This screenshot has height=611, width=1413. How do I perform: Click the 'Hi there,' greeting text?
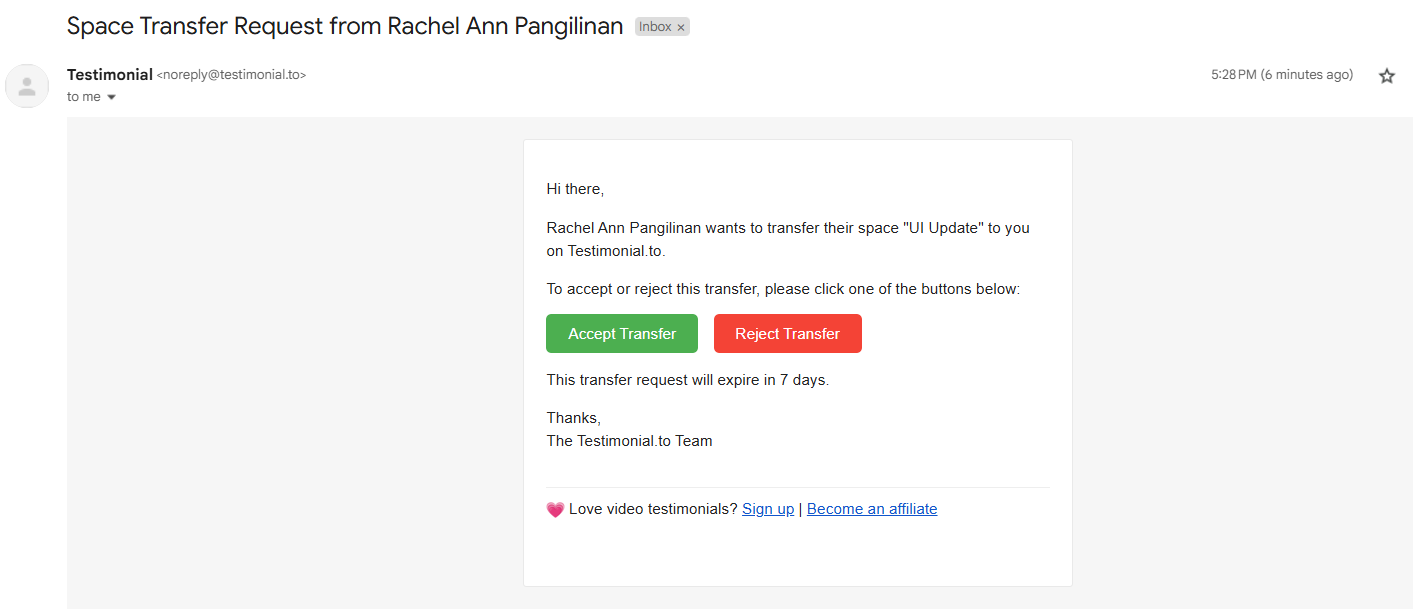click(575, 189)
